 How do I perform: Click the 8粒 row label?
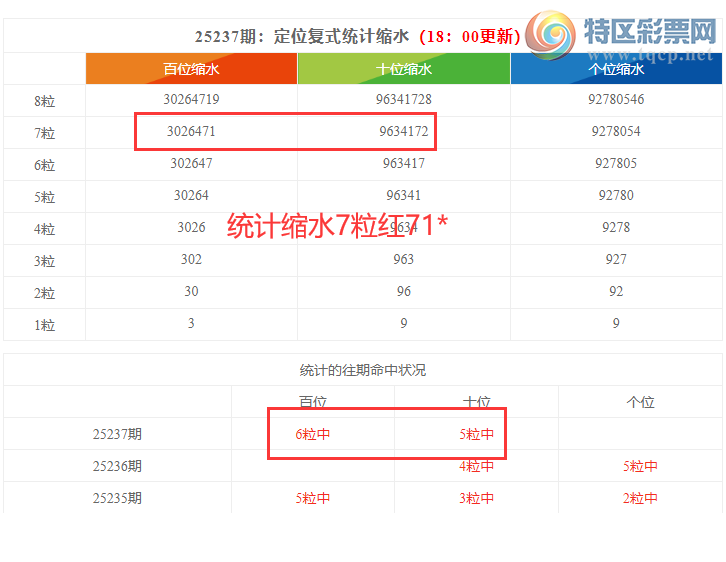pyautogui.click(x=45, y=101)
